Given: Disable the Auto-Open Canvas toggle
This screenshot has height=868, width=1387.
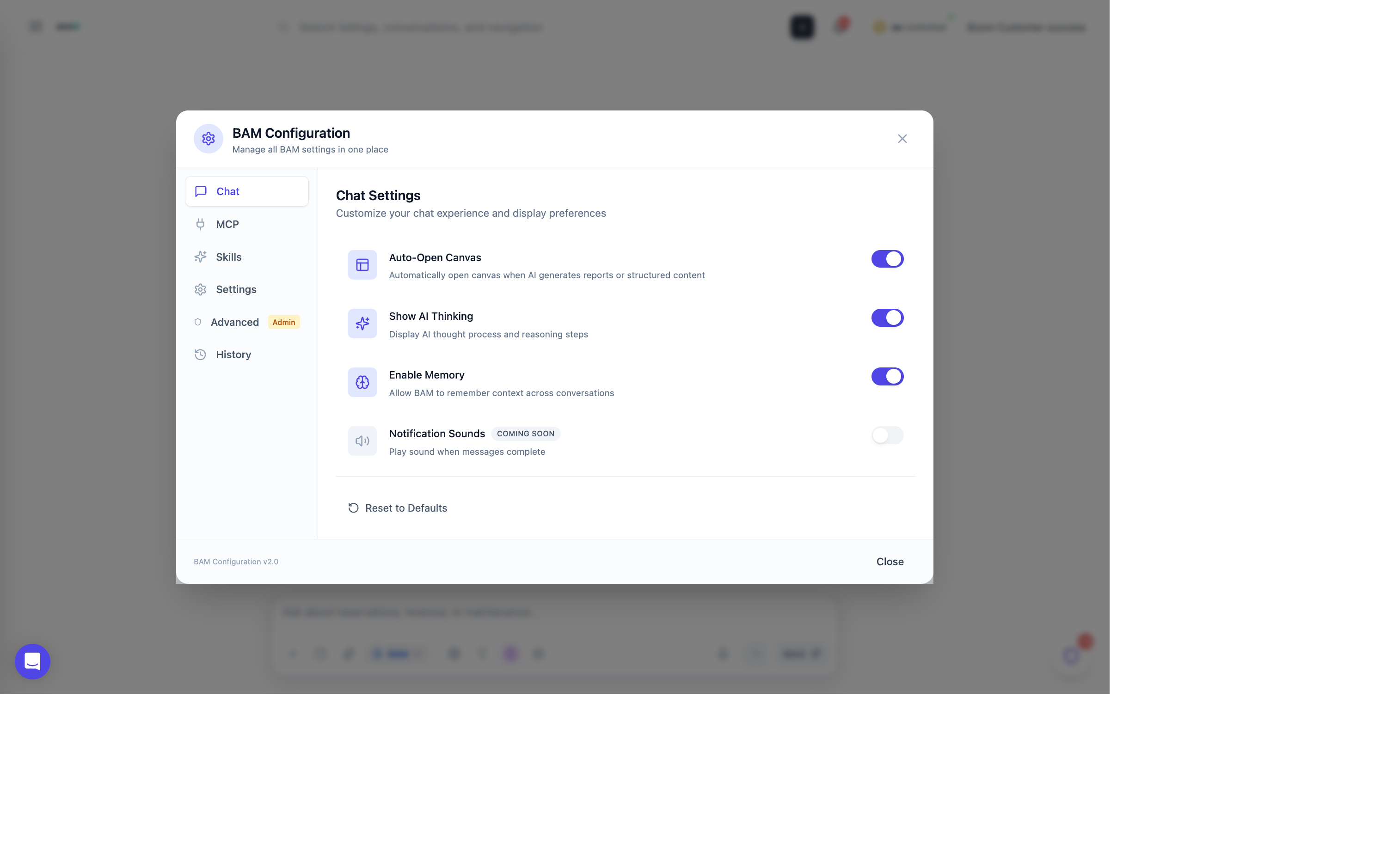Looking at the screenshot, I should (x=887, y=258).
